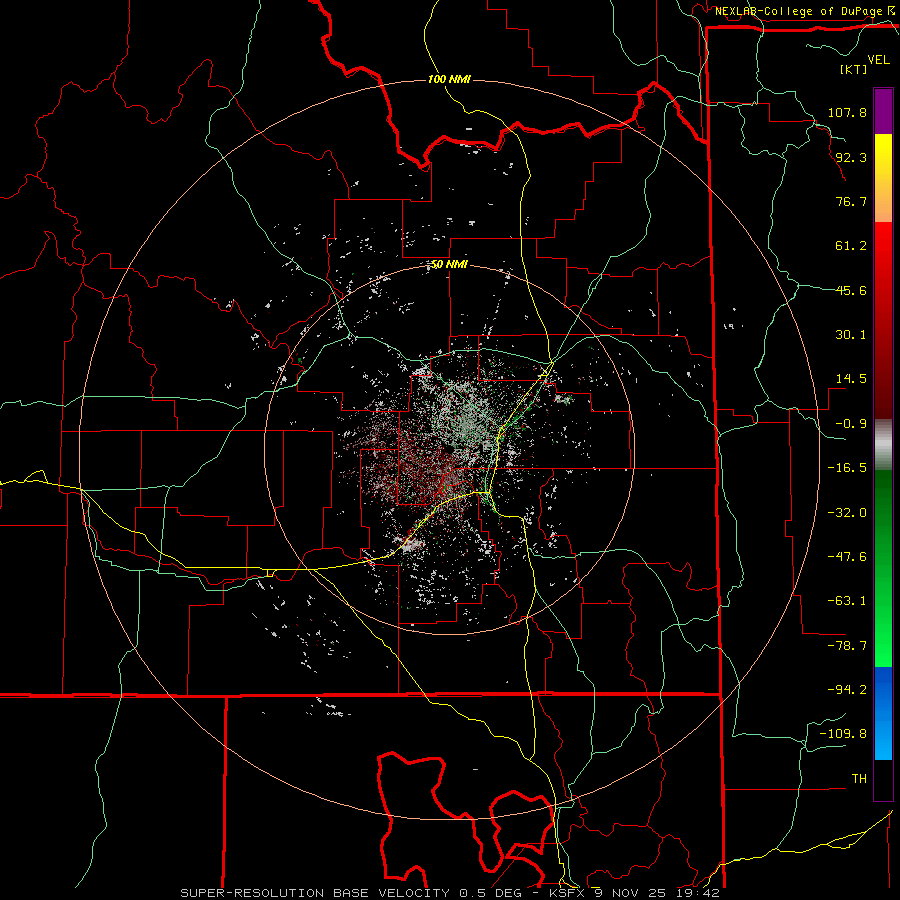The height and width of the screenshot is (900, 900).
Task: Click the VEL legend title
Action: pyautogui.click(x=879, y=60)
